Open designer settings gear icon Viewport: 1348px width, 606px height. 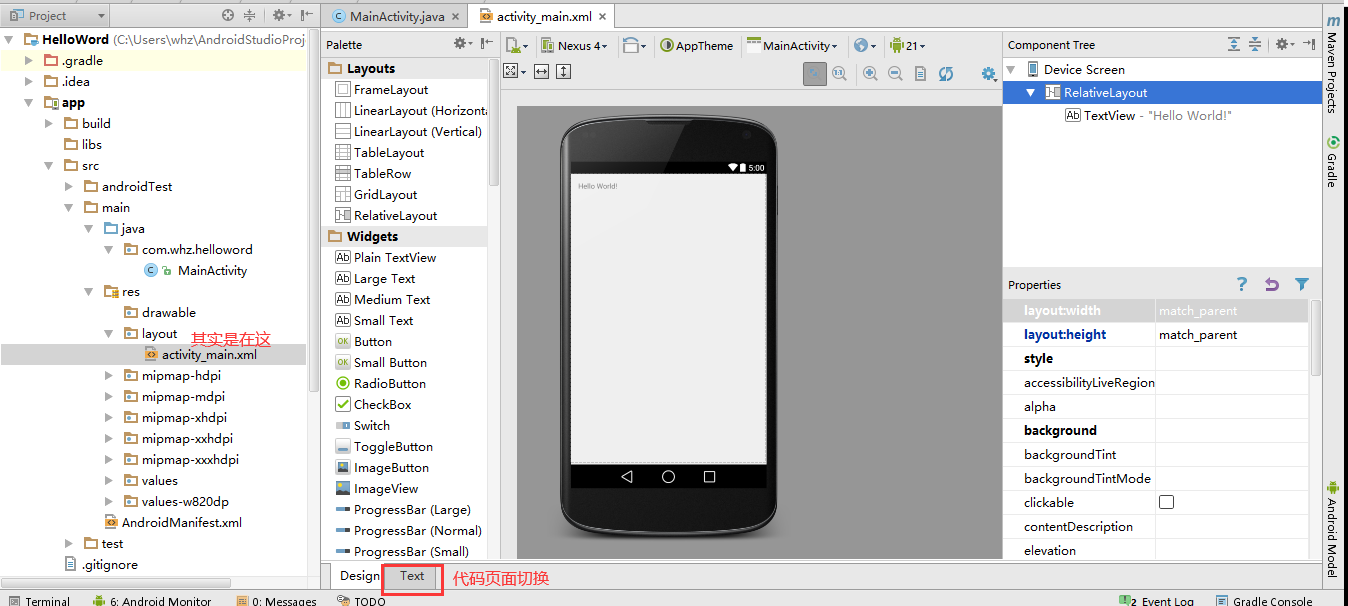click(989, 73)
